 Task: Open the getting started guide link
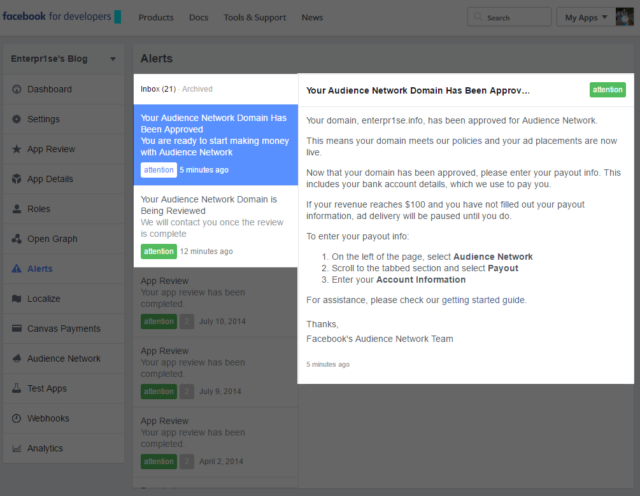(483, 300)
